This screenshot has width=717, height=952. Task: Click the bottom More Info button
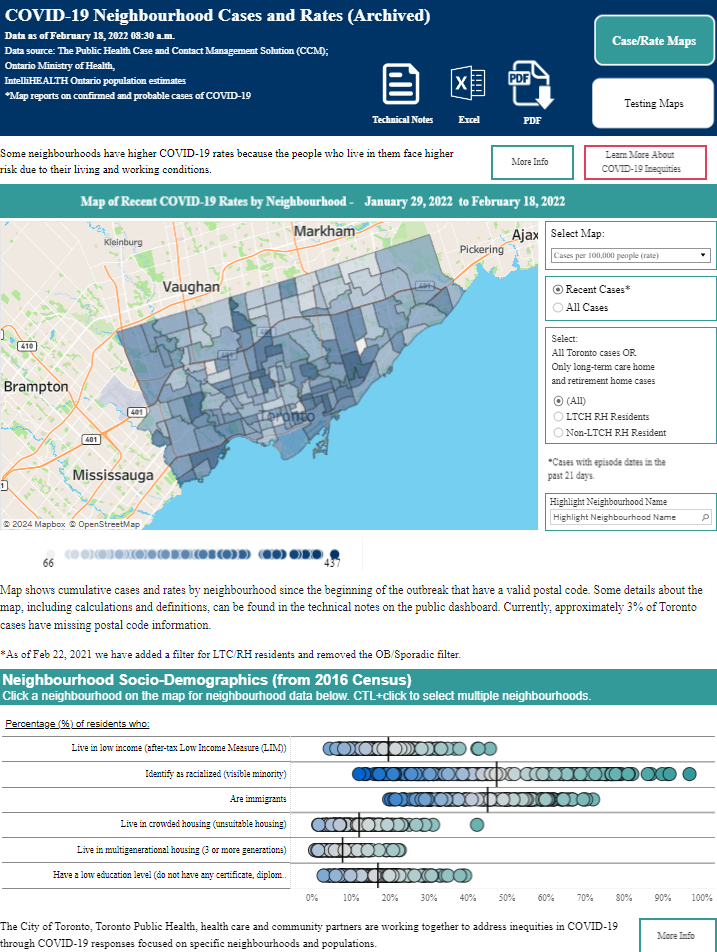(x=676, y=936)
